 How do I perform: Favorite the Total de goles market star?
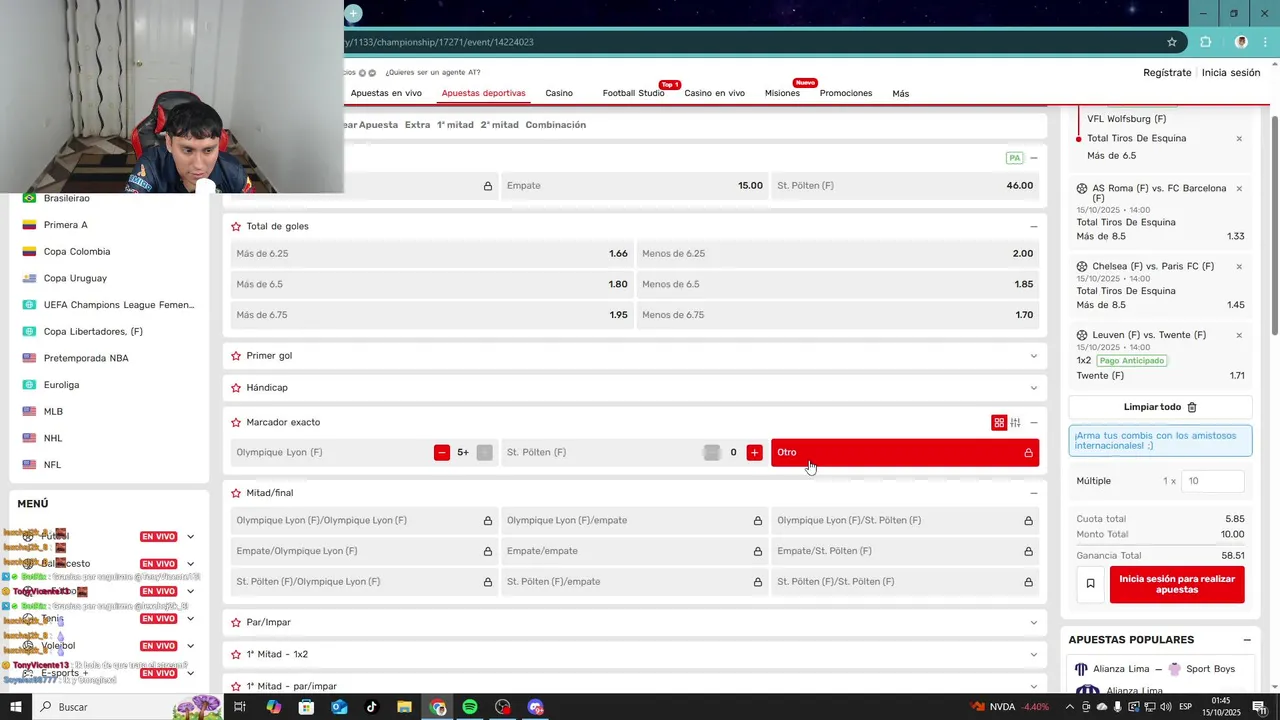[236, 226]
